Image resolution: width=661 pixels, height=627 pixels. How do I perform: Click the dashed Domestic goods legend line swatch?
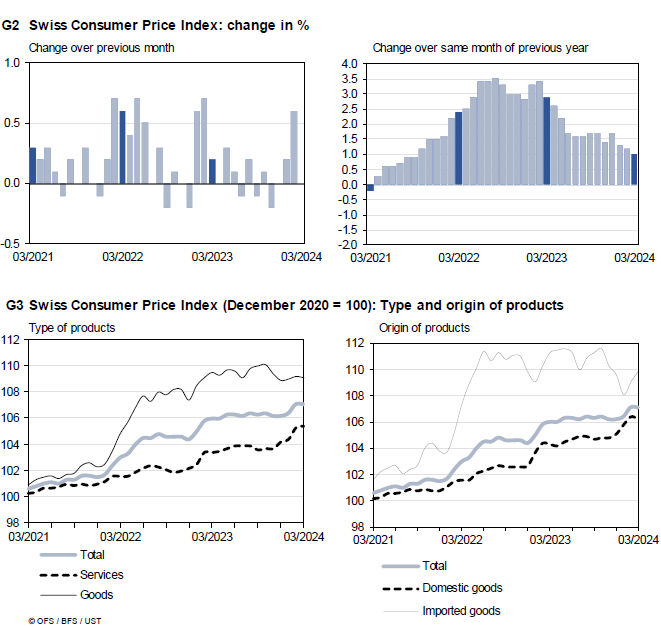point(403,588)
